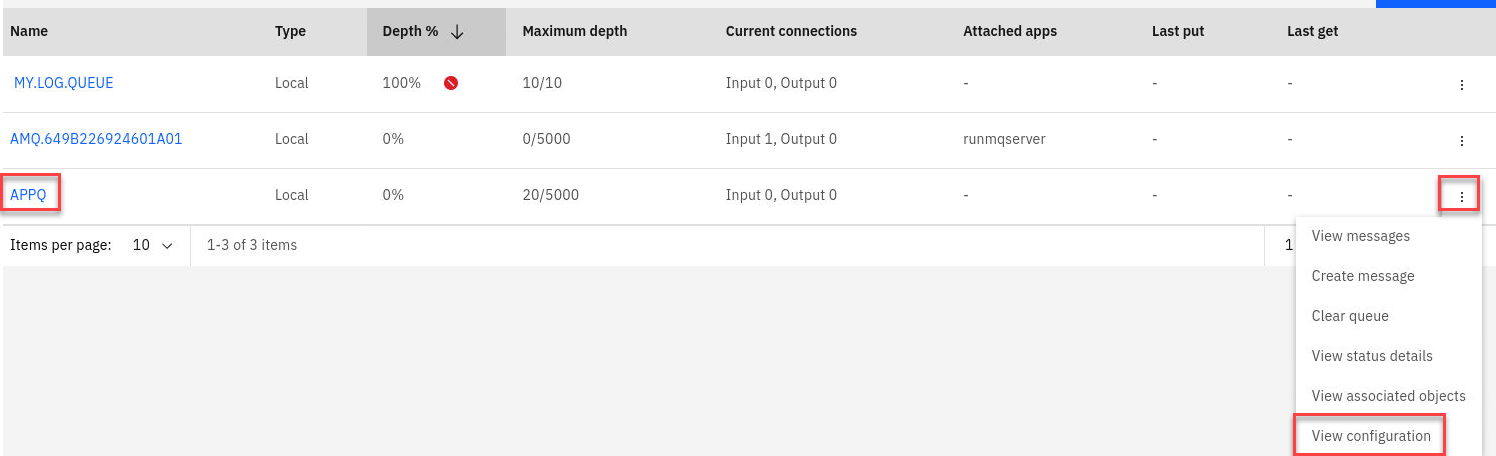Open the APPQ queue link
The width and height of the screenshot is (1496, 456).
pos(28,195)
